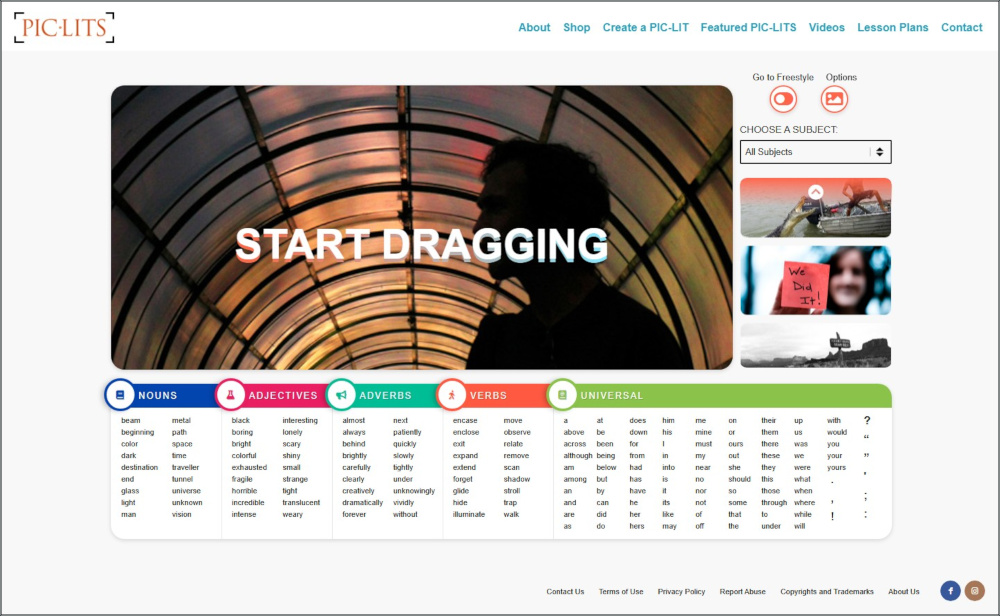1000x616 pixels.
Task: Click the question mark punctuation
Action: (x=867, y=420)
